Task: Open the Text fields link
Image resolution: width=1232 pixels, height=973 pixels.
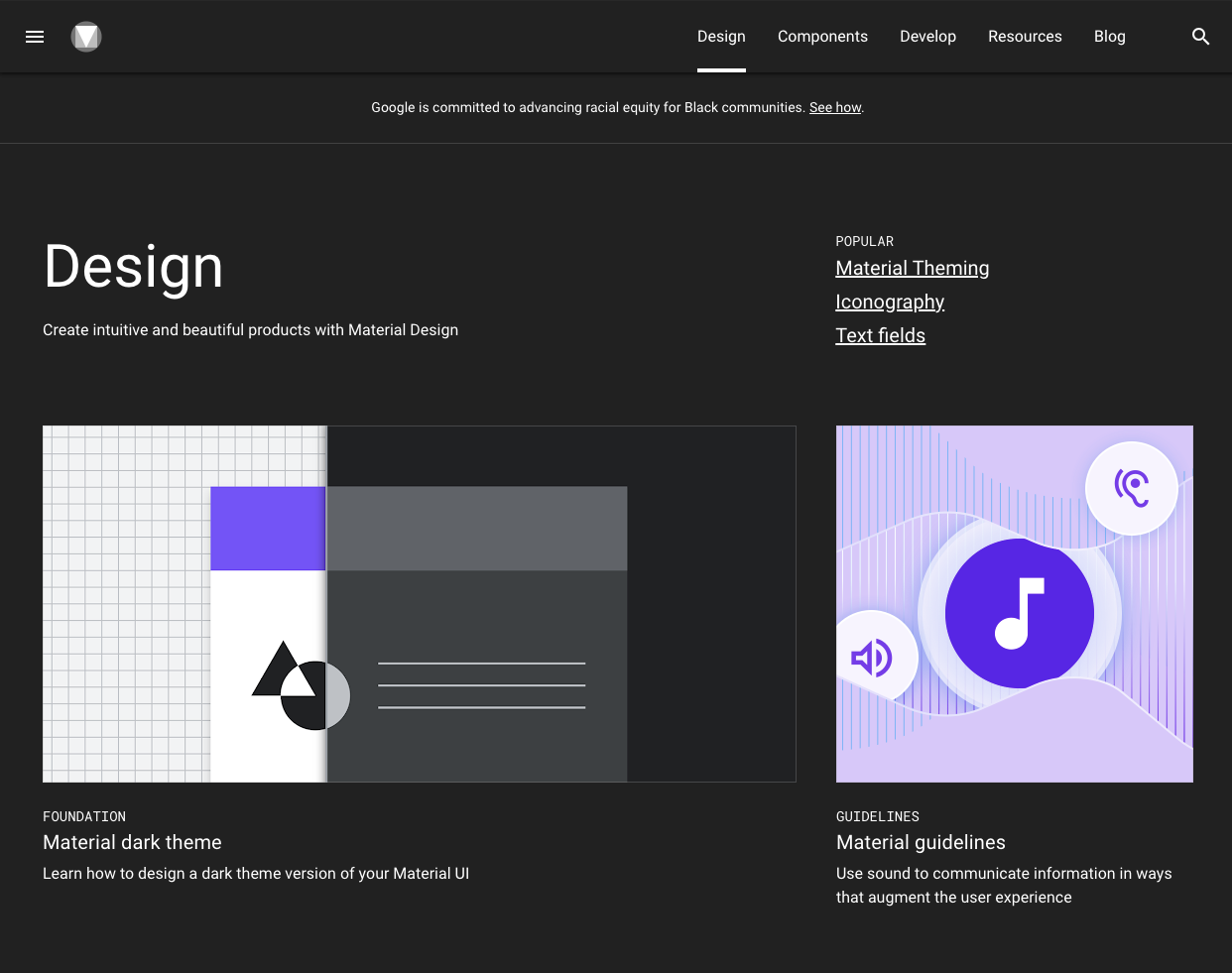Action: (x=881, y=335)
